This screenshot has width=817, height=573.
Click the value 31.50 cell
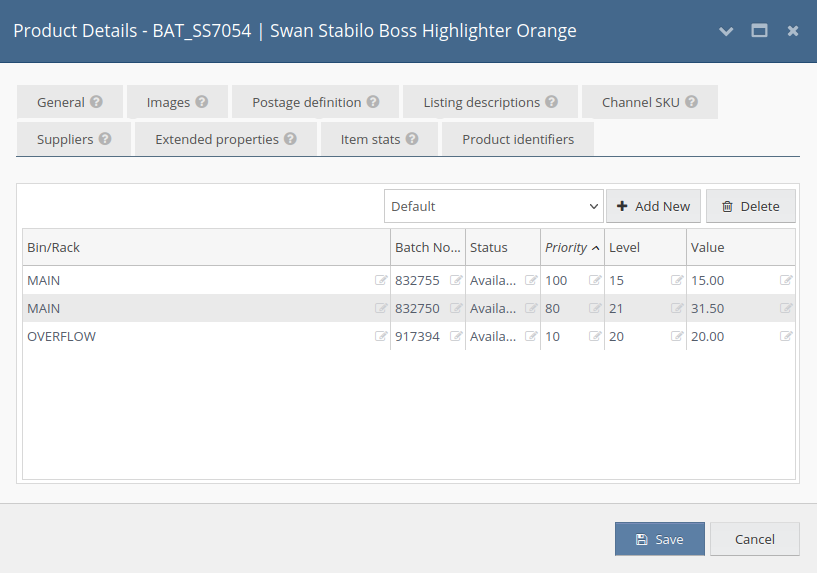[741, 308]
